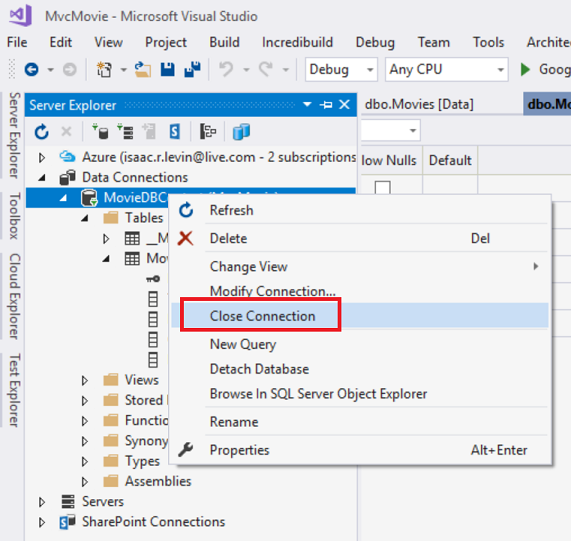Open the File menu
The image size is (571, 541).
click(x=17, y=42)
